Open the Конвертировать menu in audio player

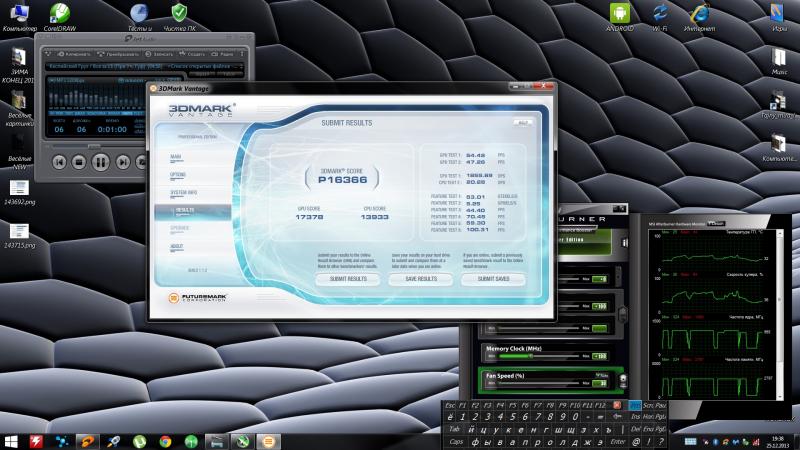point(73,54)
